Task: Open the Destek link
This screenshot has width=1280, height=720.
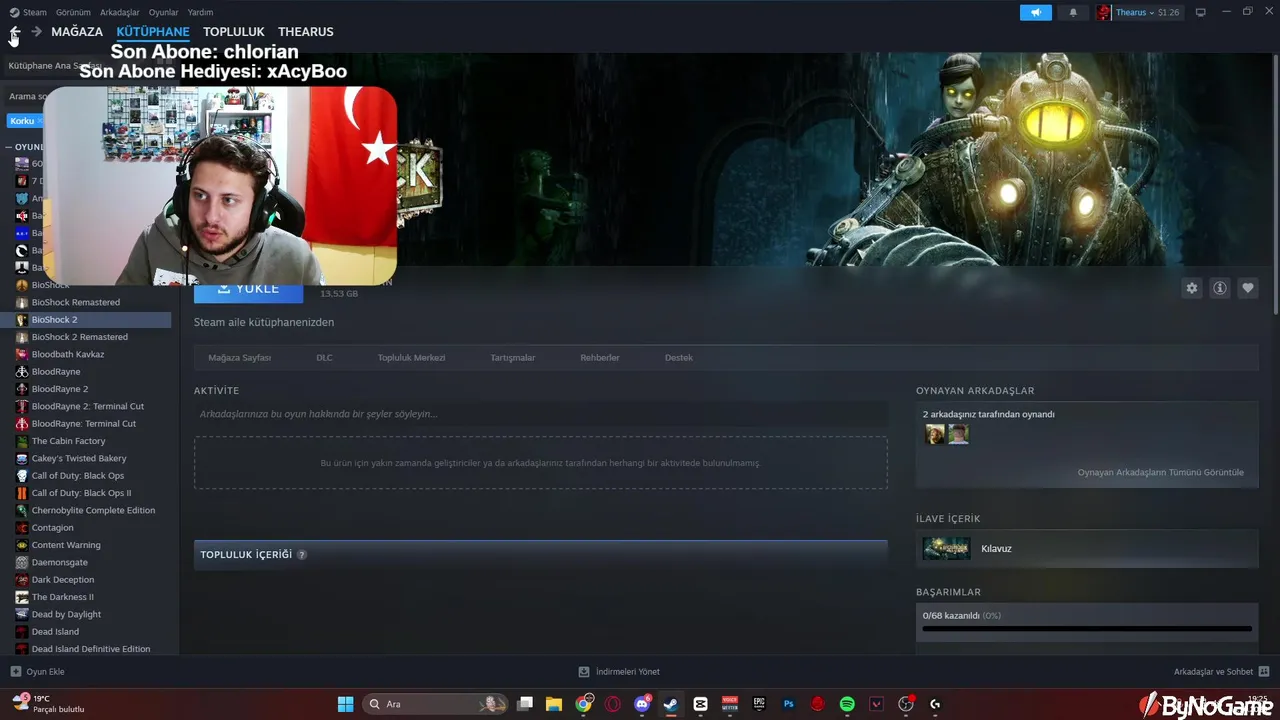Action: pyautogui.click(x=678, y=358)
